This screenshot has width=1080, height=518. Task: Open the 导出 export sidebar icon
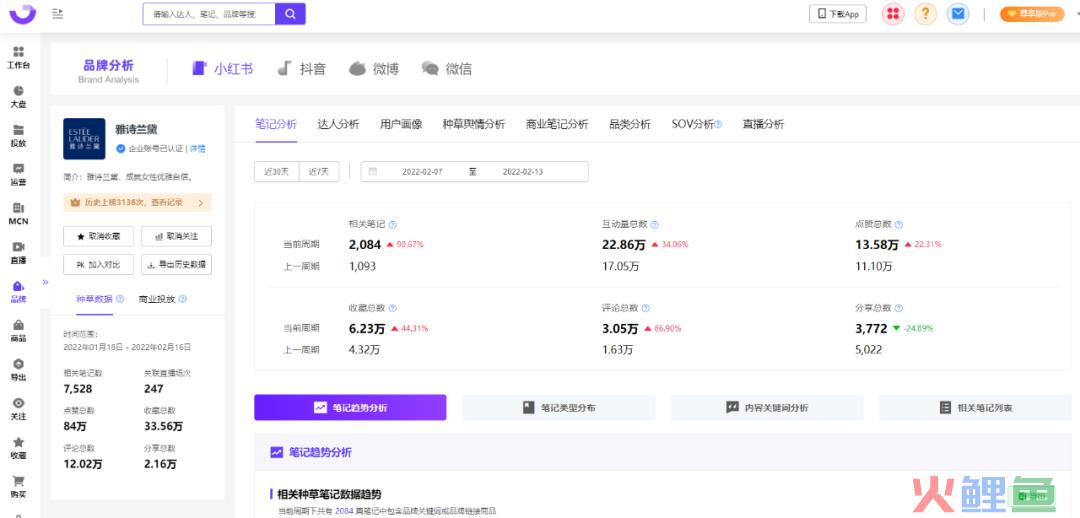pyautogui.click(x=19, y=370)
